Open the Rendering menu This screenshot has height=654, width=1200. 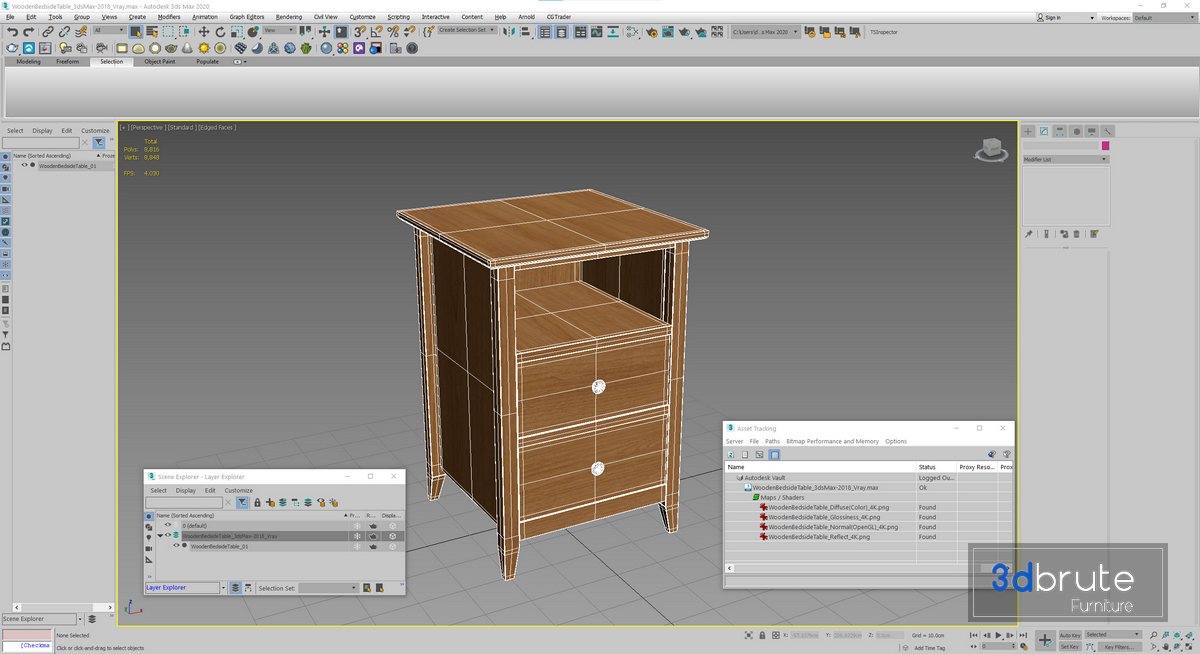(288, 17)
